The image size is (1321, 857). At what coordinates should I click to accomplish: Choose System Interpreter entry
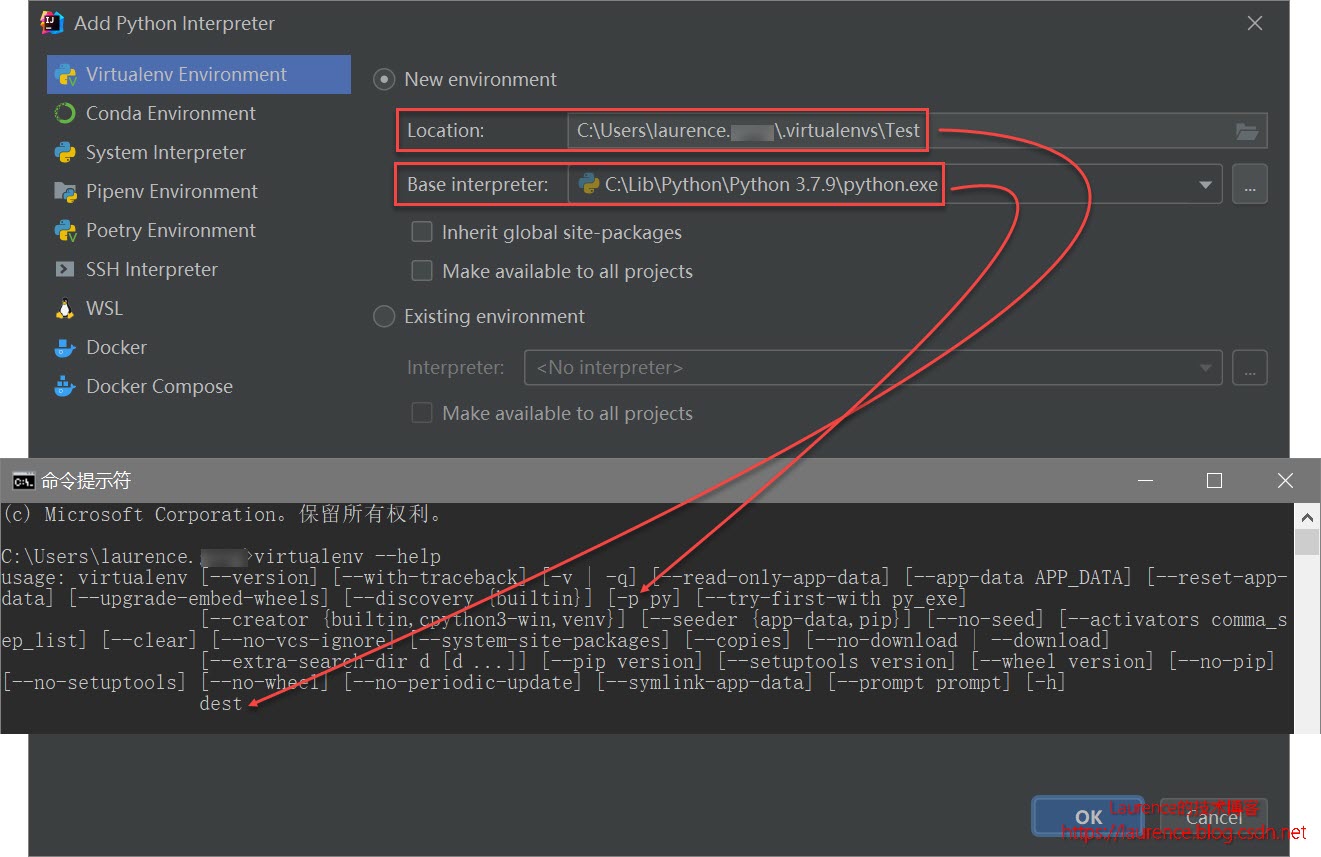click(199, 153)
